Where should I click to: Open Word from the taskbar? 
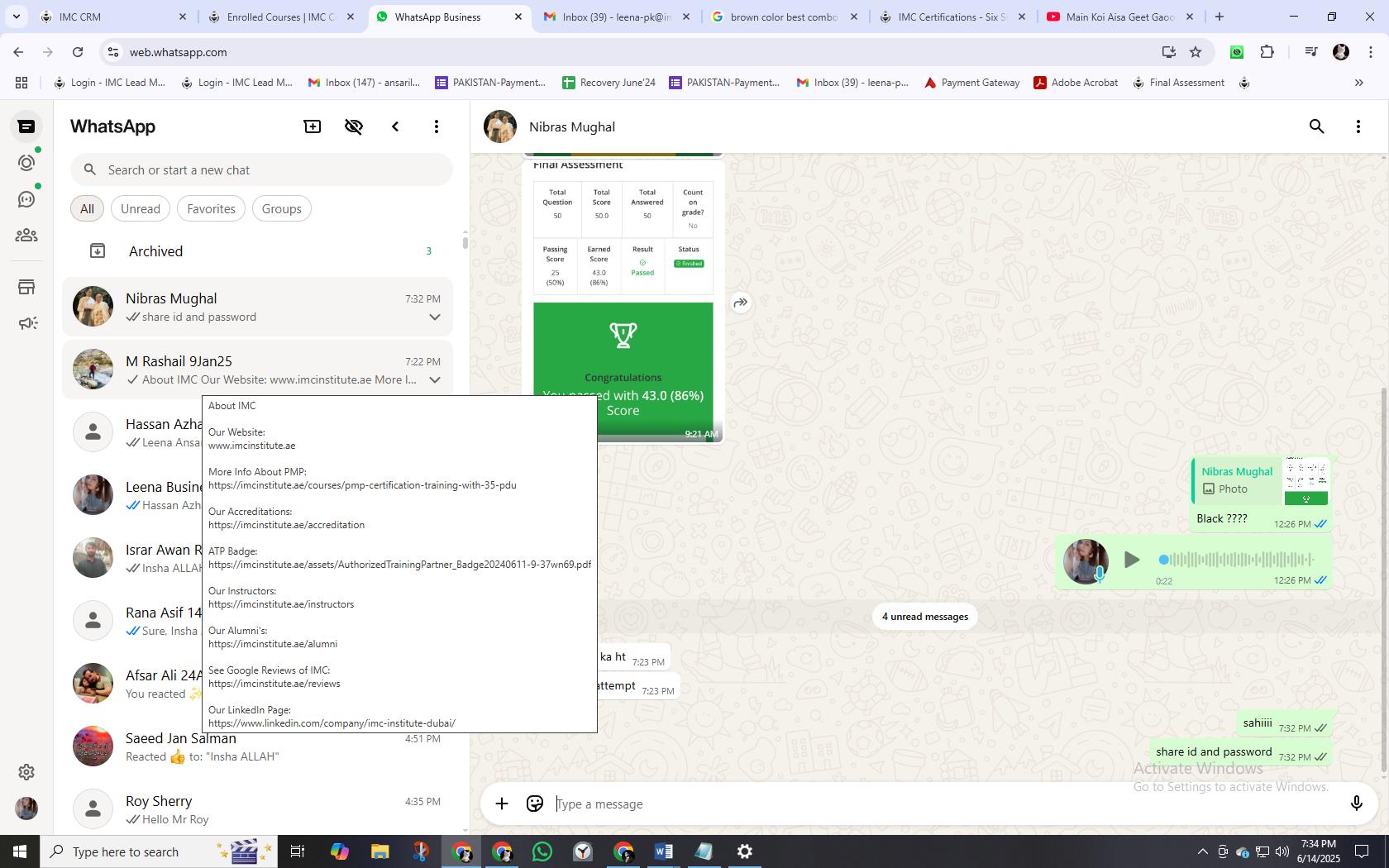[663, 851]
